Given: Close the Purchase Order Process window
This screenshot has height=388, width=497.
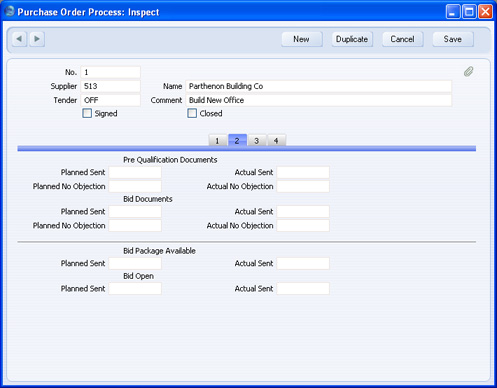Looking at the screenshot, I should [485, 12].
